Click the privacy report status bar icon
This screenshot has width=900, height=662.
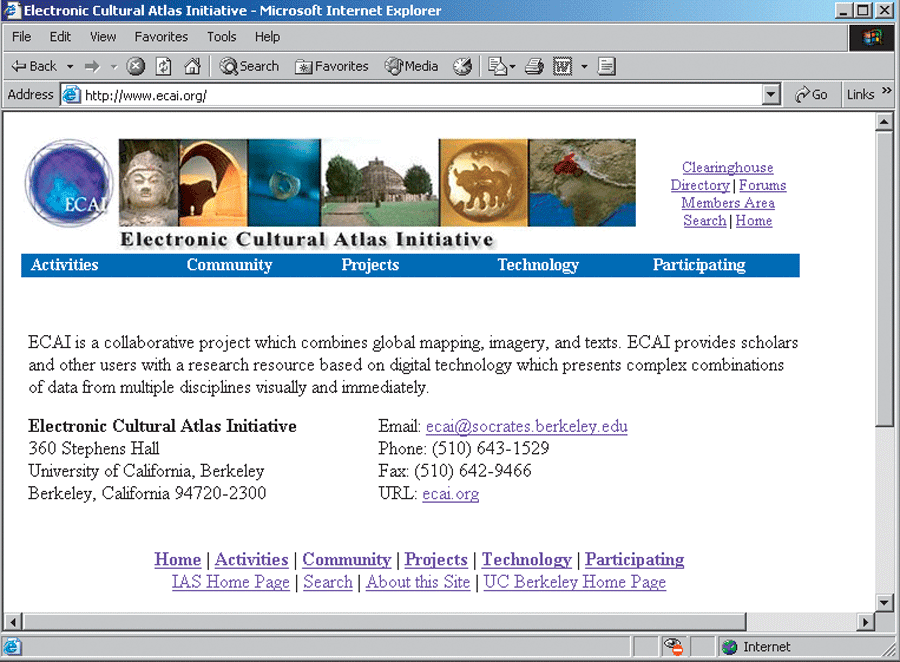674,647
